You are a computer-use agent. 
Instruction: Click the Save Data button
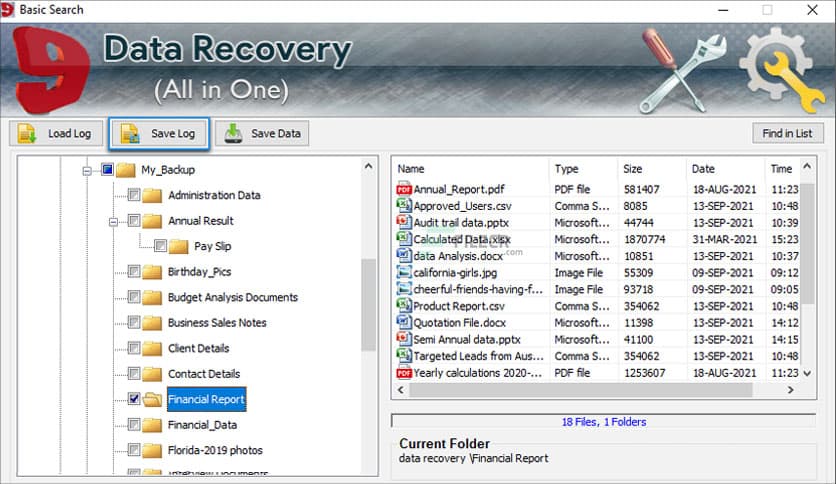tap(262, 133)
